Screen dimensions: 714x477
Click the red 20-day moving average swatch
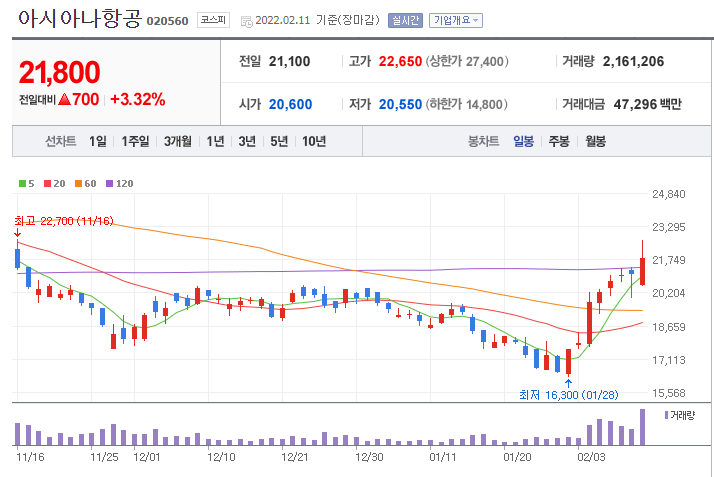click(47, 183)
